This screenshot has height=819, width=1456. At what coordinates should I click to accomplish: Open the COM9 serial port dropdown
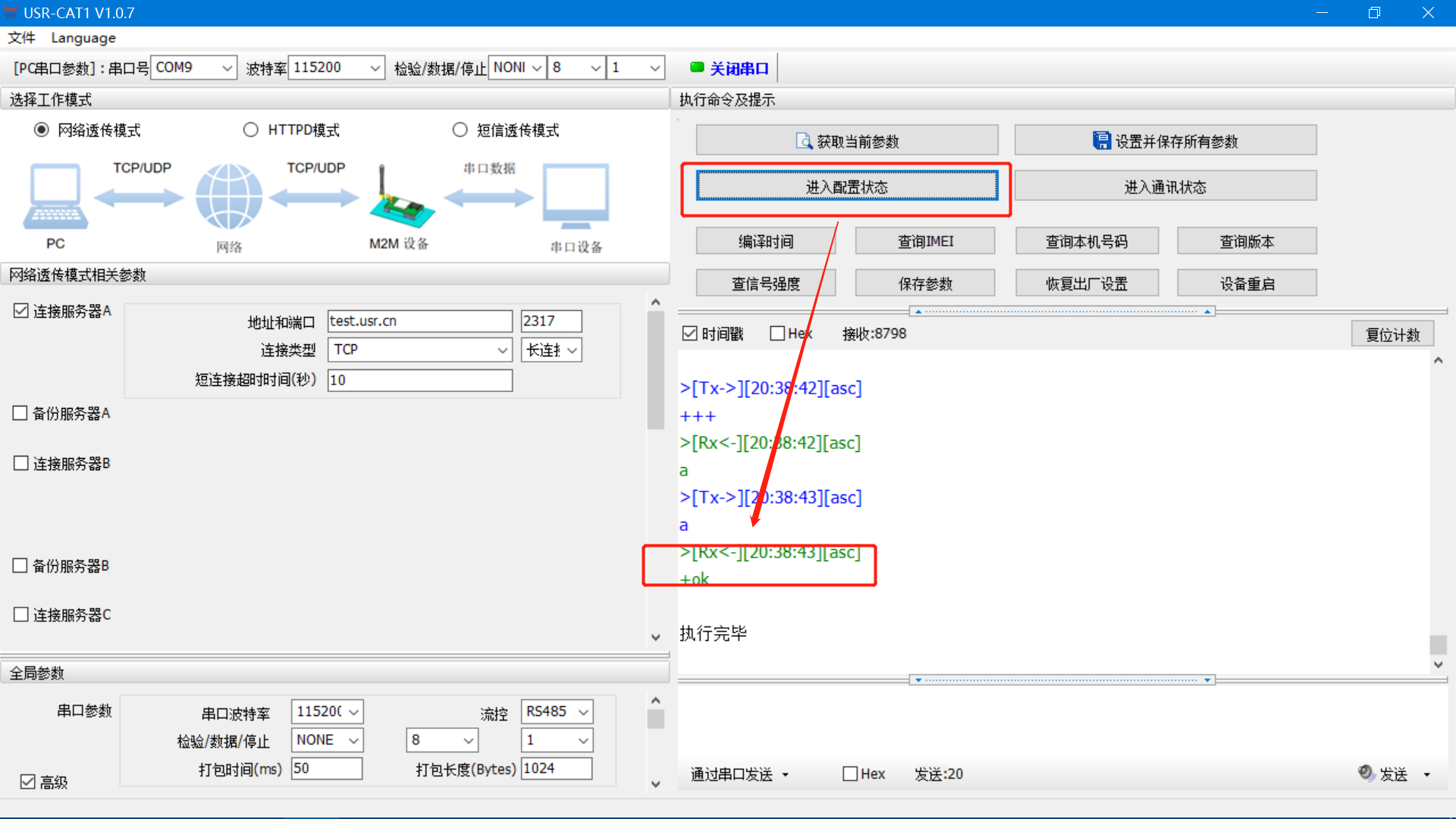coord(227,68)
